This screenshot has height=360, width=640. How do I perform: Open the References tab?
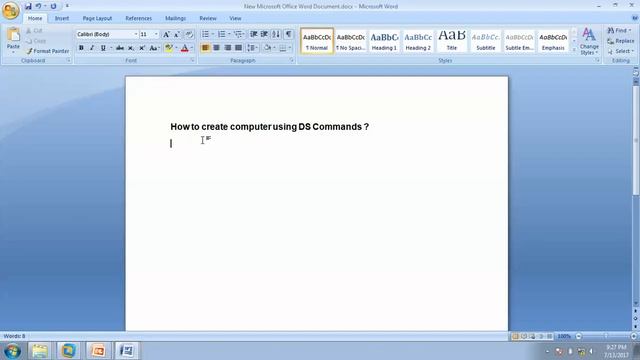[x=138, y=18]
